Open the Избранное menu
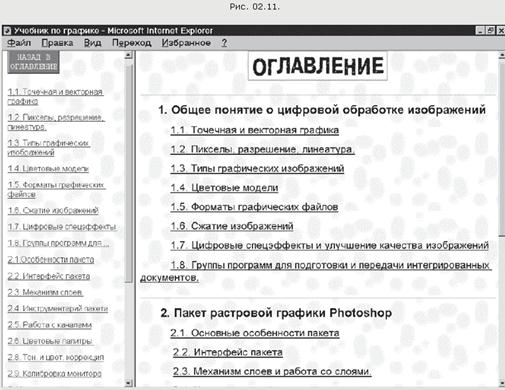The width and height of the screenshot is (505, 390). [186, 43]
